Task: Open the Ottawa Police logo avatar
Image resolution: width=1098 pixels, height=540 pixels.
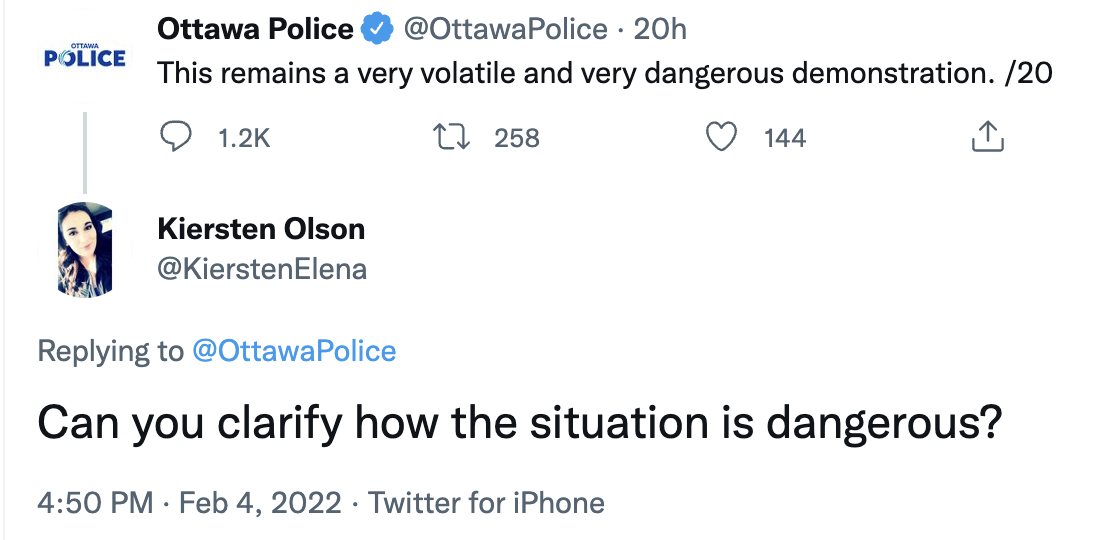Action: (85, 57)
